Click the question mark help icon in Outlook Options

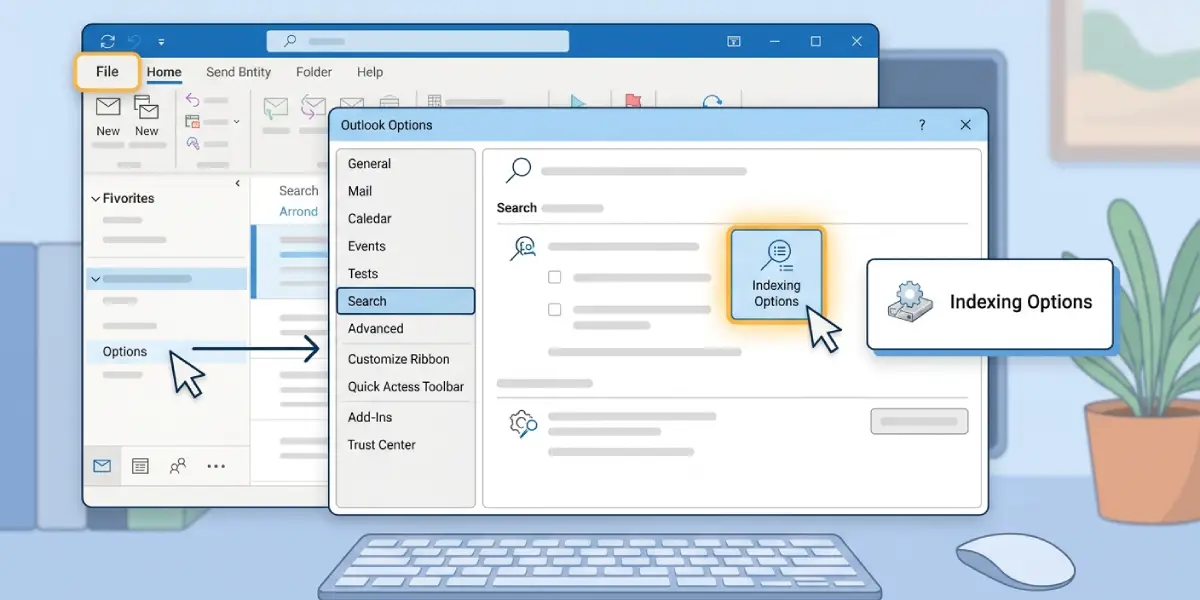tap(922, 125)
